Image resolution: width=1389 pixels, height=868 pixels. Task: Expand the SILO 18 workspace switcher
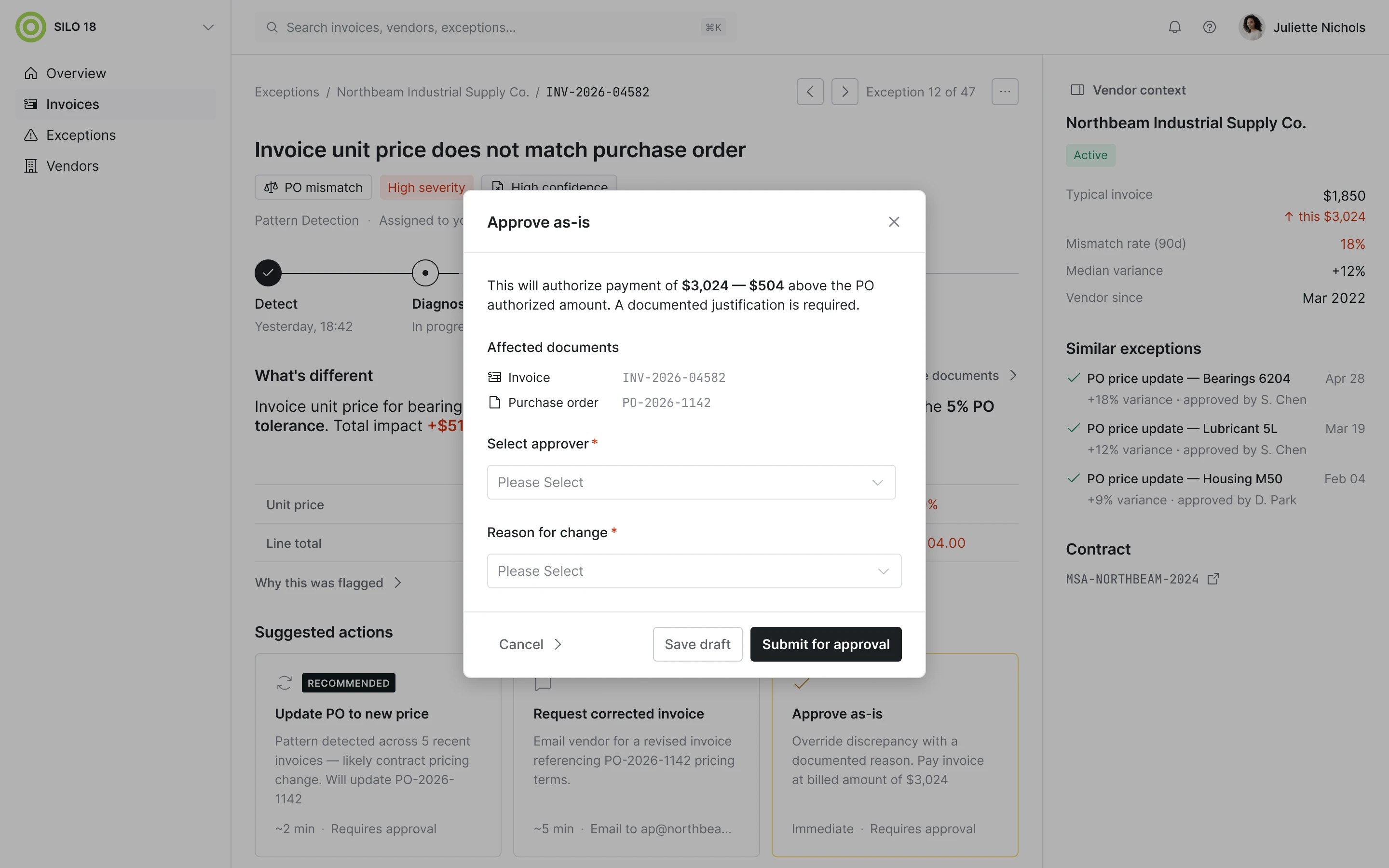click(208, 27)
